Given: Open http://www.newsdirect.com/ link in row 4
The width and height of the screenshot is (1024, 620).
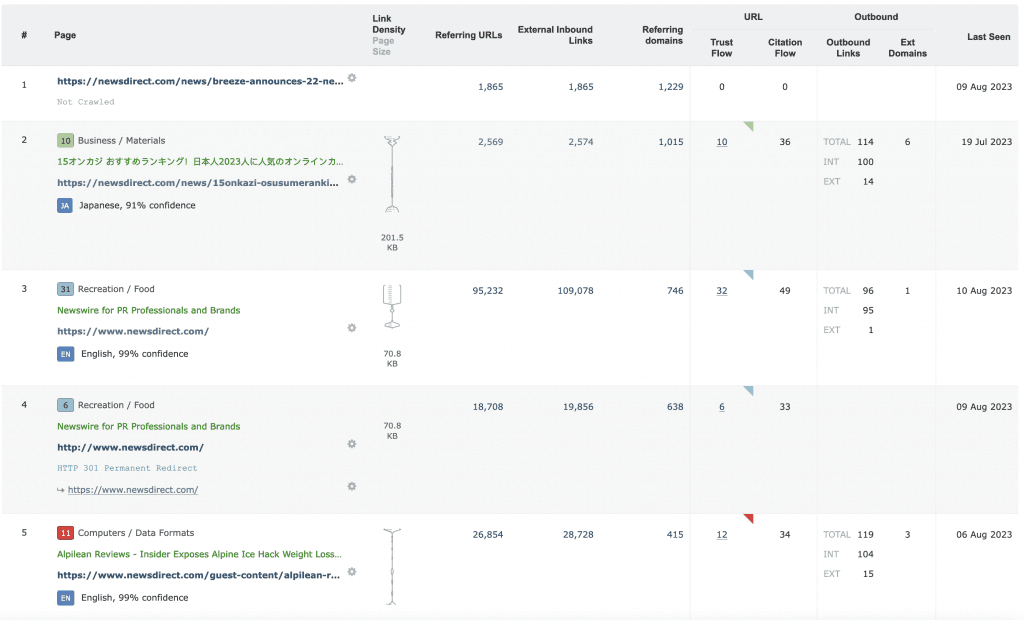Looking at the screenshot, I should (130, 448).
